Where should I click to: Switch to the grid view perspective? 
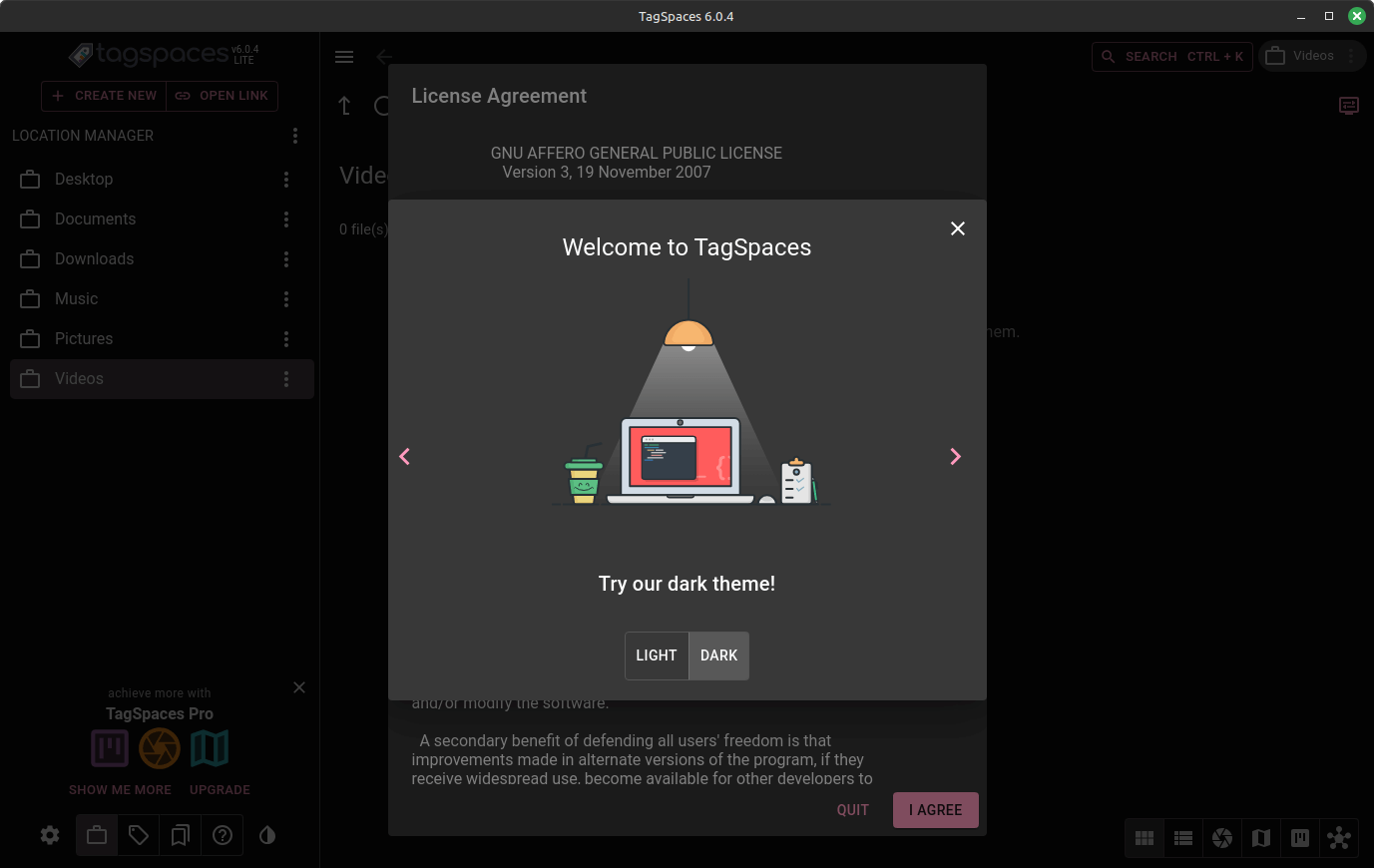click(1145, 838)
